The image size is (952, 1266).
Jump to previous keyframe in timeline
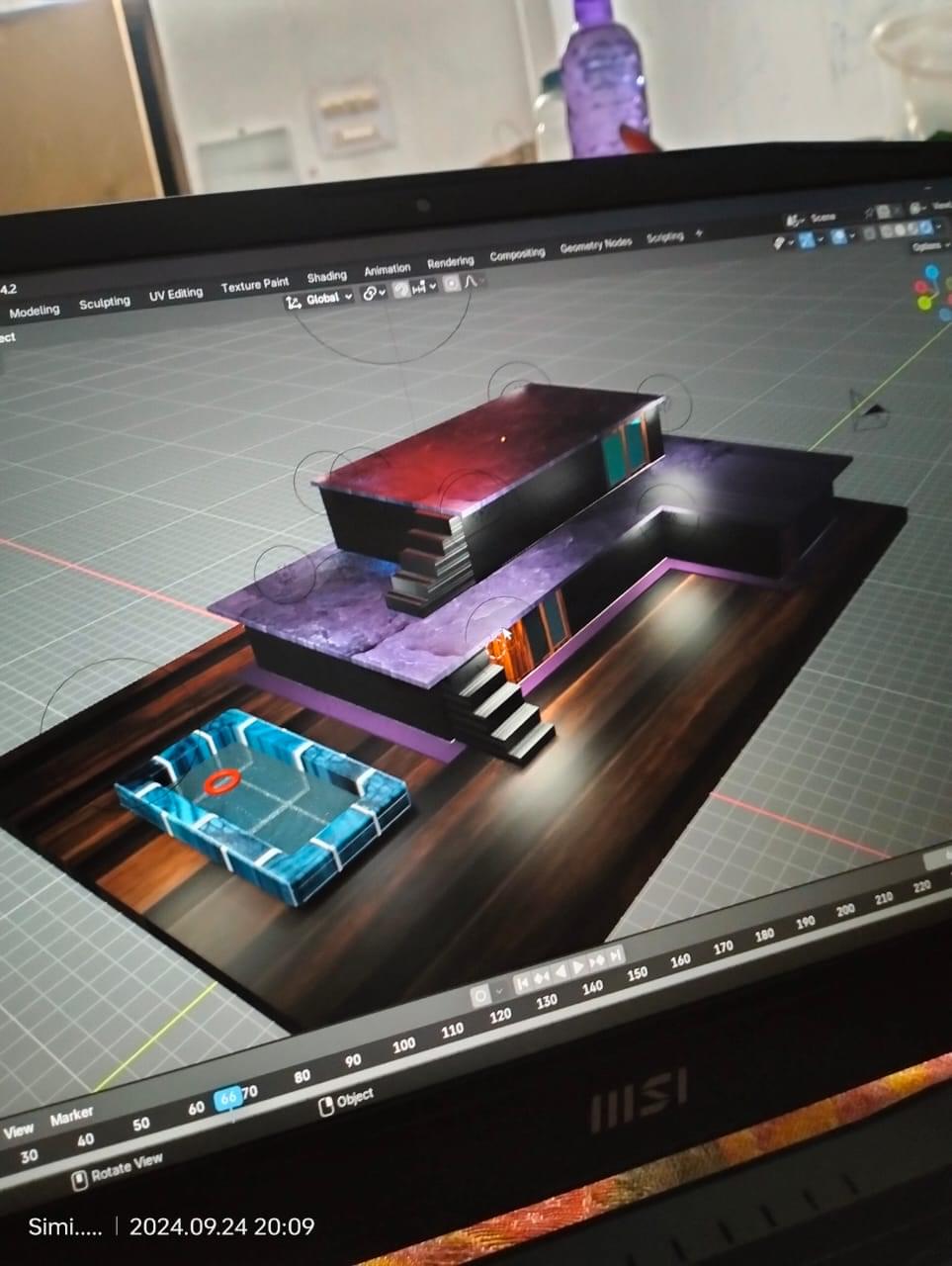pyautogui.click(x=542, y=977)
